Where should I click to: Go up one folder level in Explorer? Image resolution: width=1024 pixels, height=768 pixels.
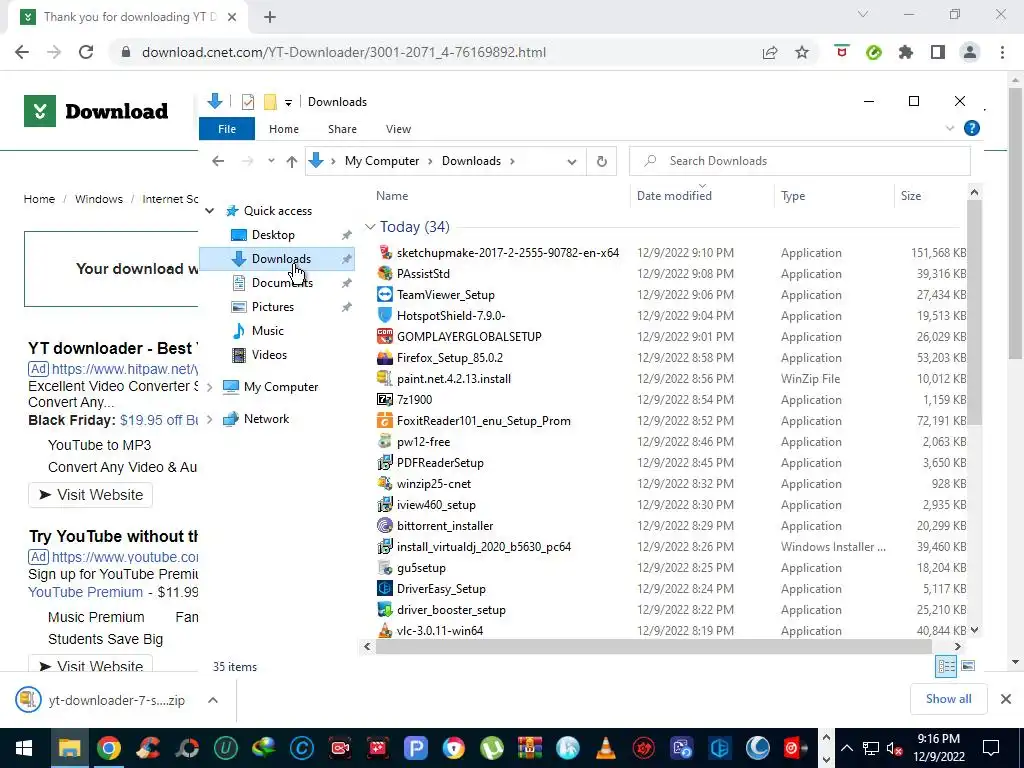(x=291, y=161)
